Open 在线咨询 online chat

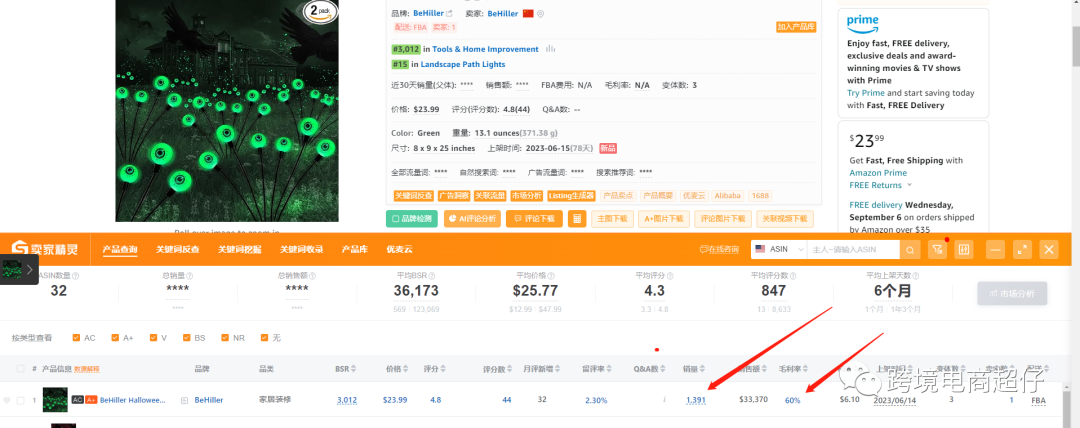tap(719, 249)
